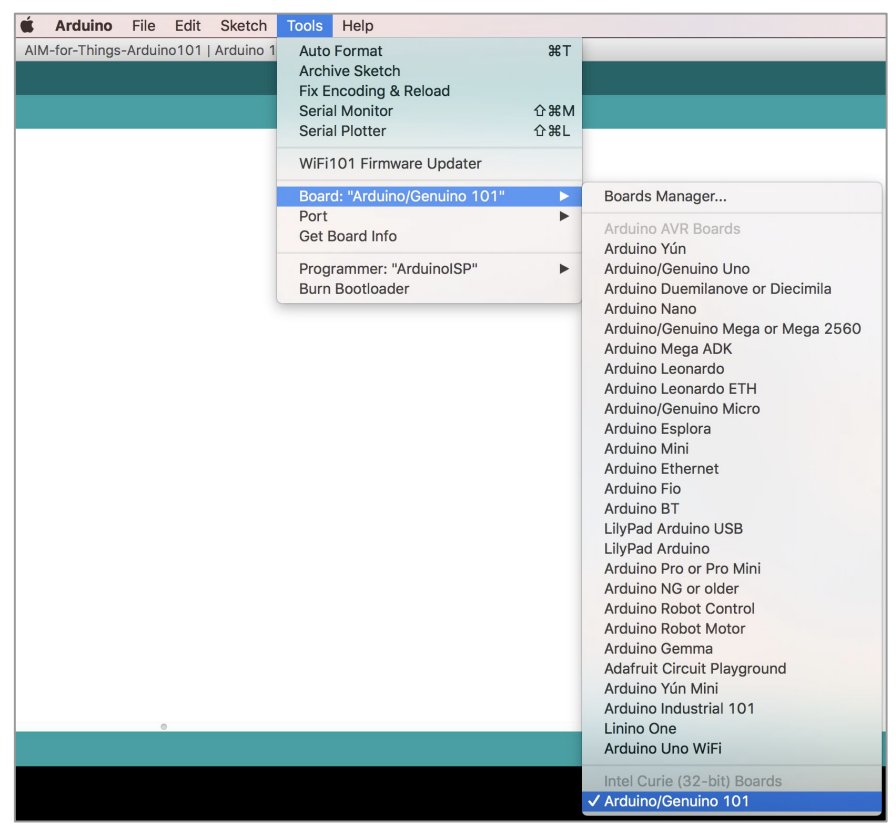Select the Arduino Nano board
This screenshot has width=896, height=832.
[x=732, y=309]
